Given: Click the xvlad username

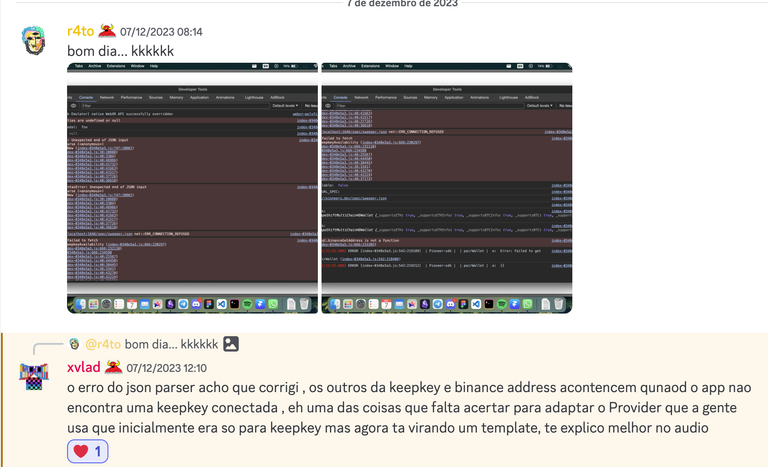Looking at the screenshot, I should coord(84,367).
